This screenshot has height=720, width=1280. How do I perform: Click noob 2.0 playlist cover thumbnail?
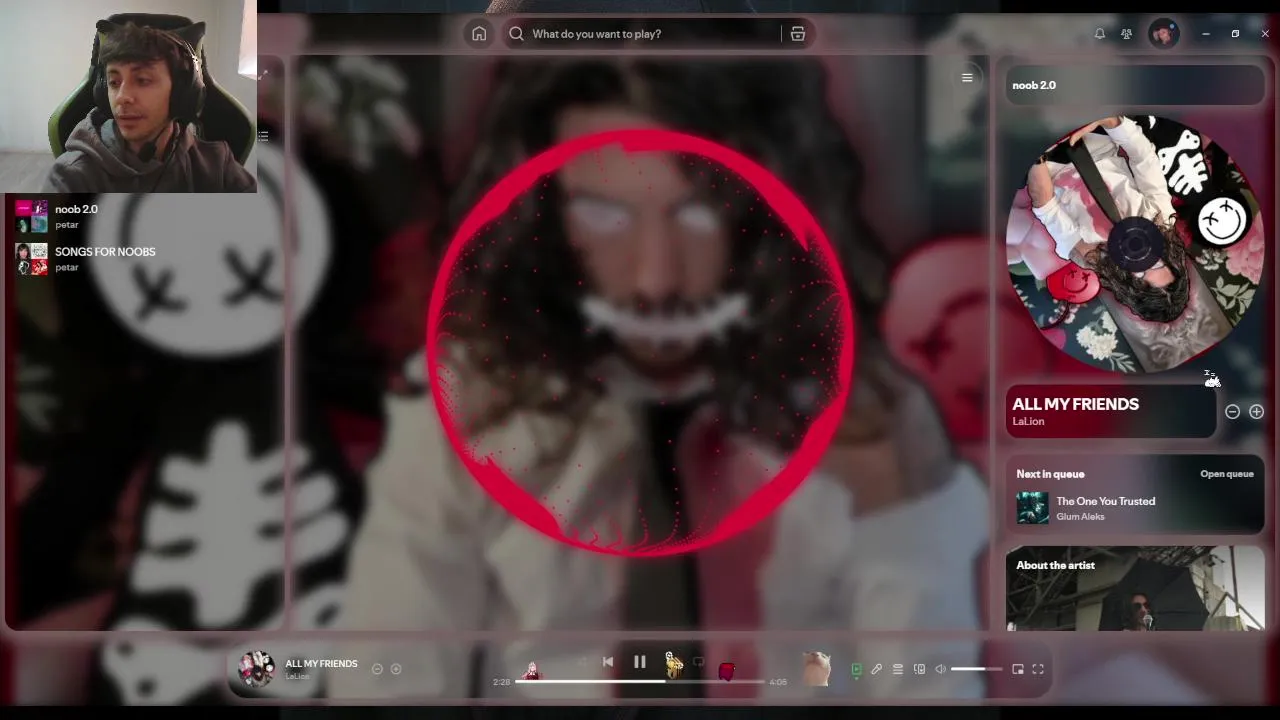(31, 216)
